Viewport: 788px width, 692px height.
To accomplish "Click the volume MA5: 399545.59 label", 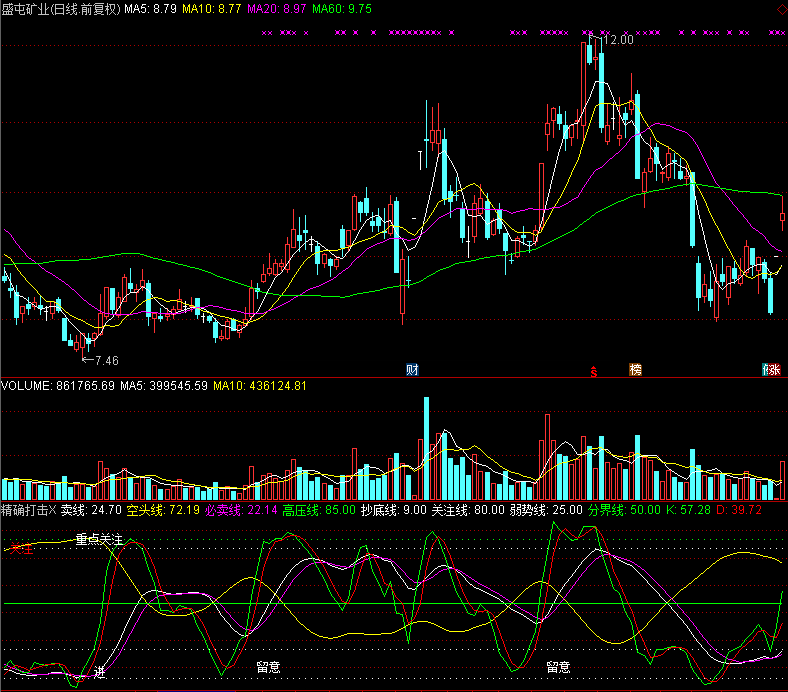I will (163, 386).
